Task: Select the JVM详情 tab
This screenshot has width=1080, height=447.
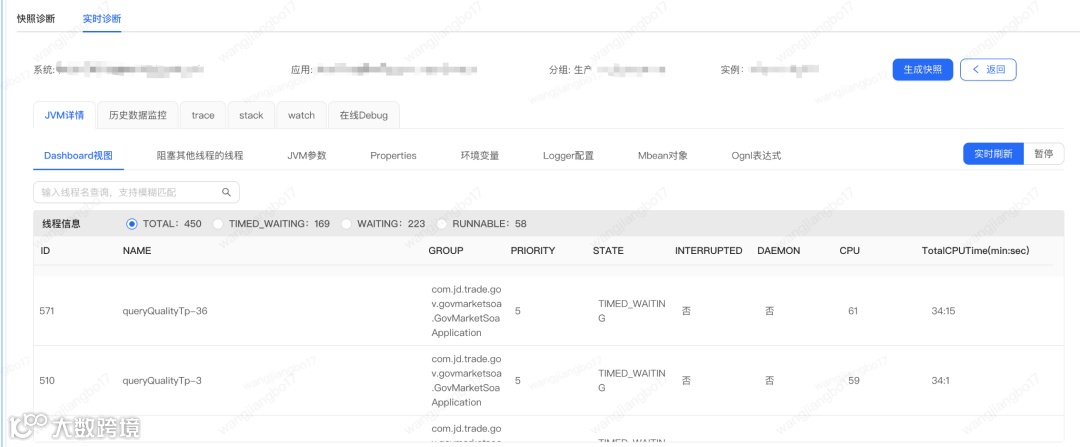Action: (x=64, y=115)
